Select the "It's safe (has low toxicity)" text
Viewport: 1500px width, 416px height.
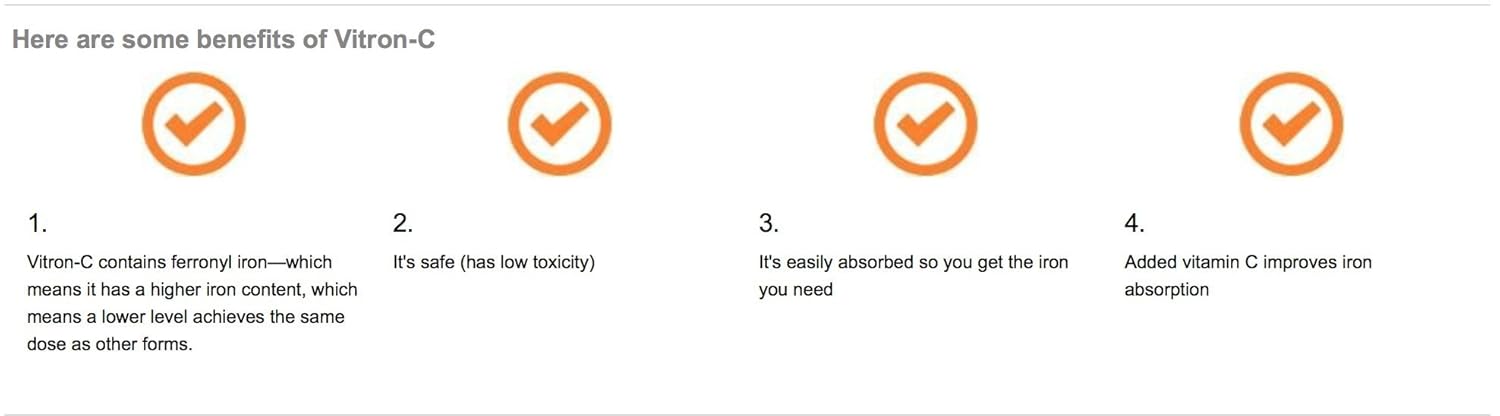point(494,263)
